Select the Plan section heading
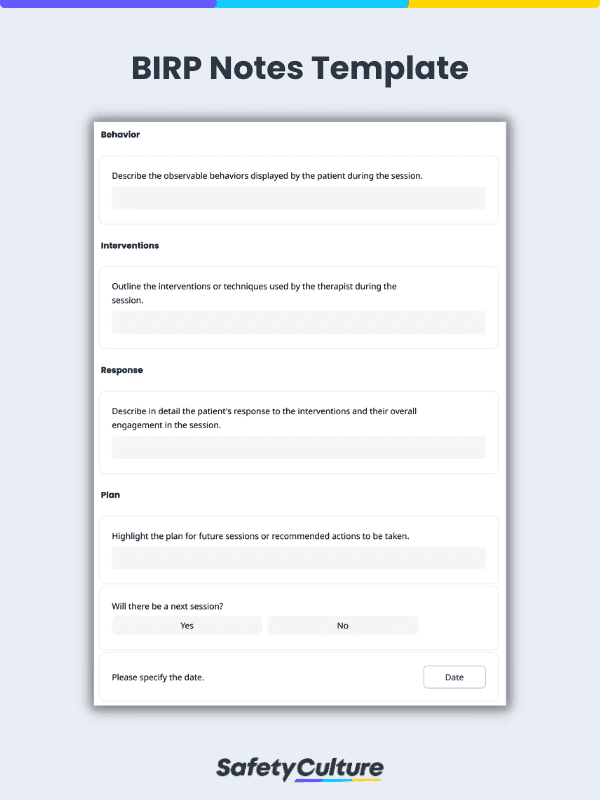 110,495
